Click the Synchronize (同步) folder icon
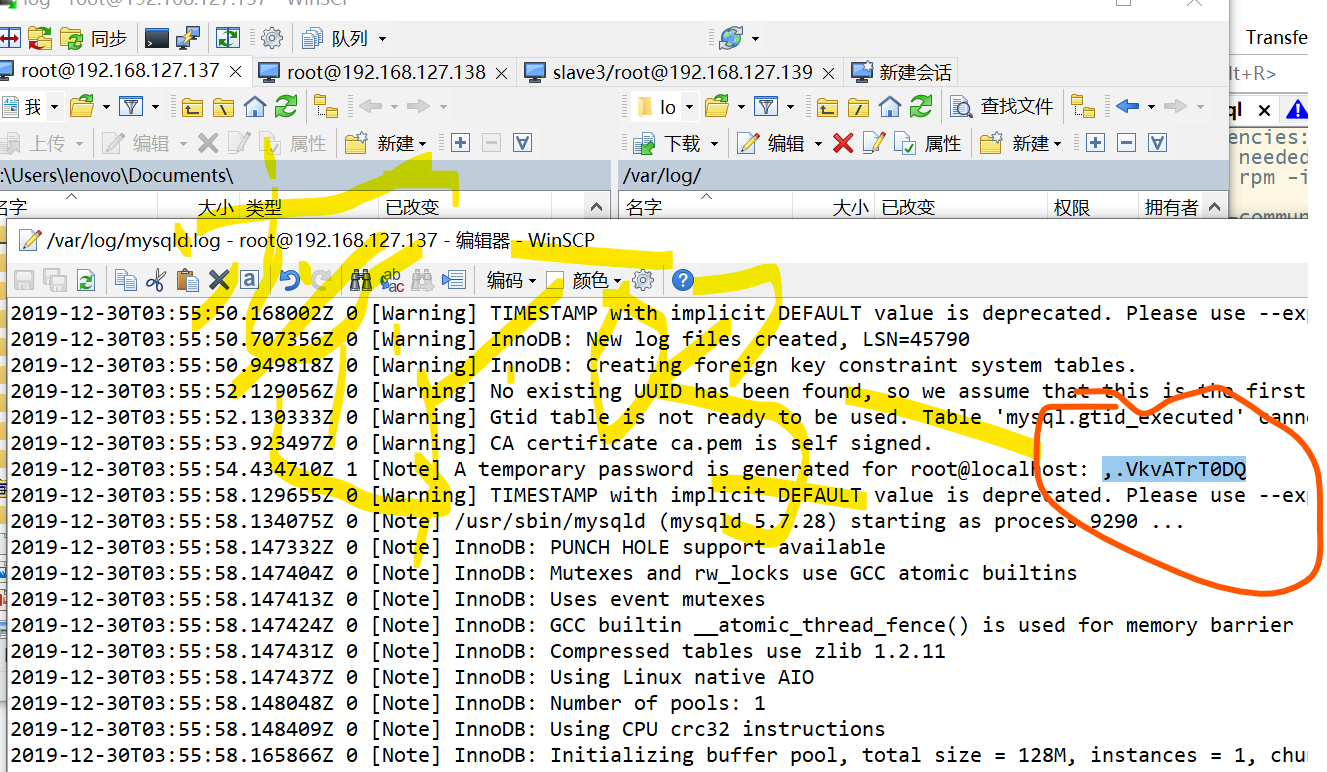The height and width of the screenshot is (772, 1327). [71, 38]
